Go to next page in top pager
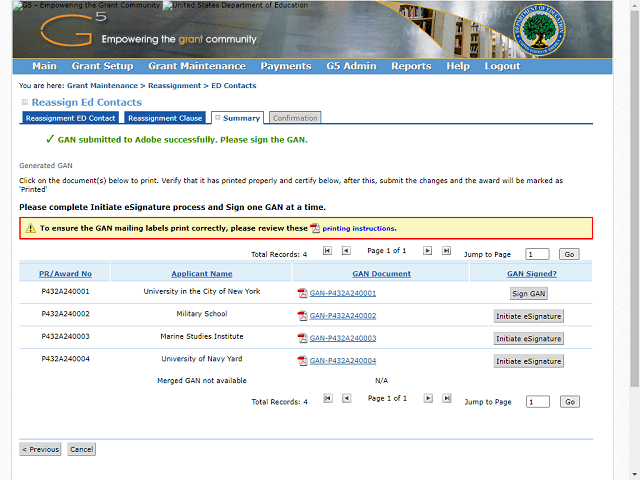The width and height of the screenshot is (640, 480). pos(428,251)
